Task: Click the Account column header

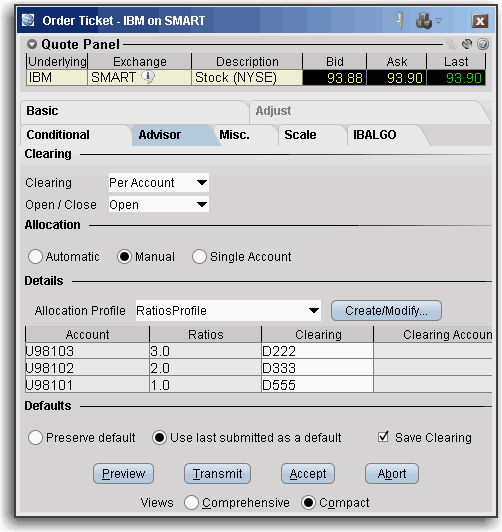Action: pyautogui.click(x=87, y=335)
